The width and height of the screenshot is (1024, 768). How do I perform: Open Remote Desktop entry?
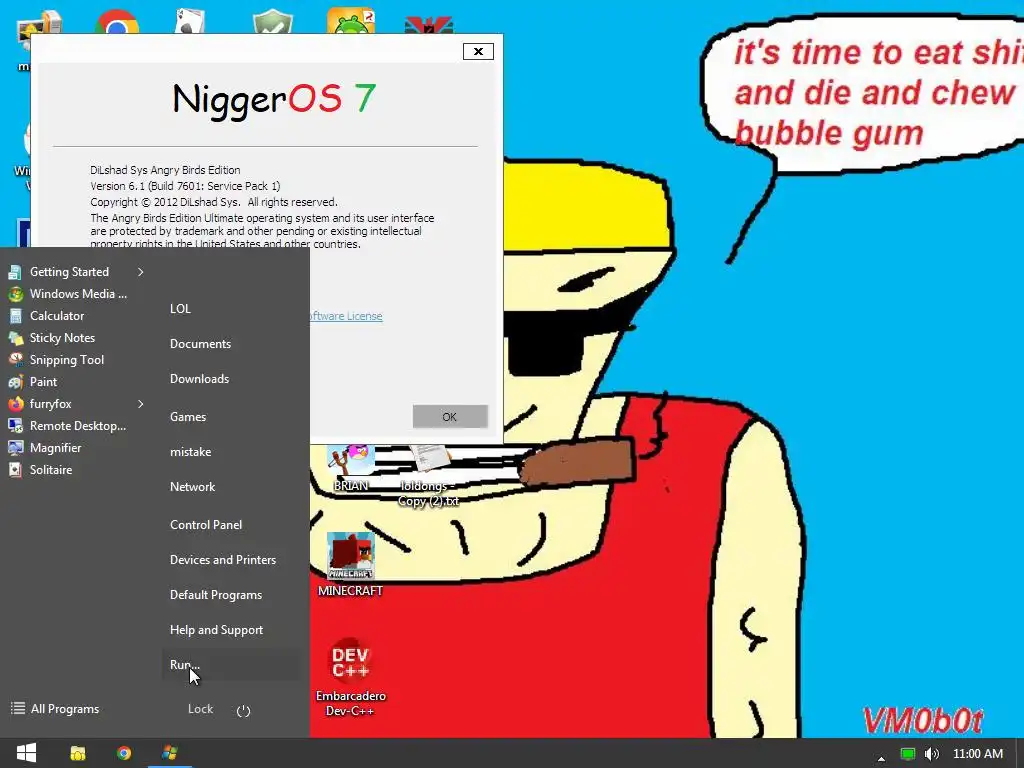tap(78, 426)
